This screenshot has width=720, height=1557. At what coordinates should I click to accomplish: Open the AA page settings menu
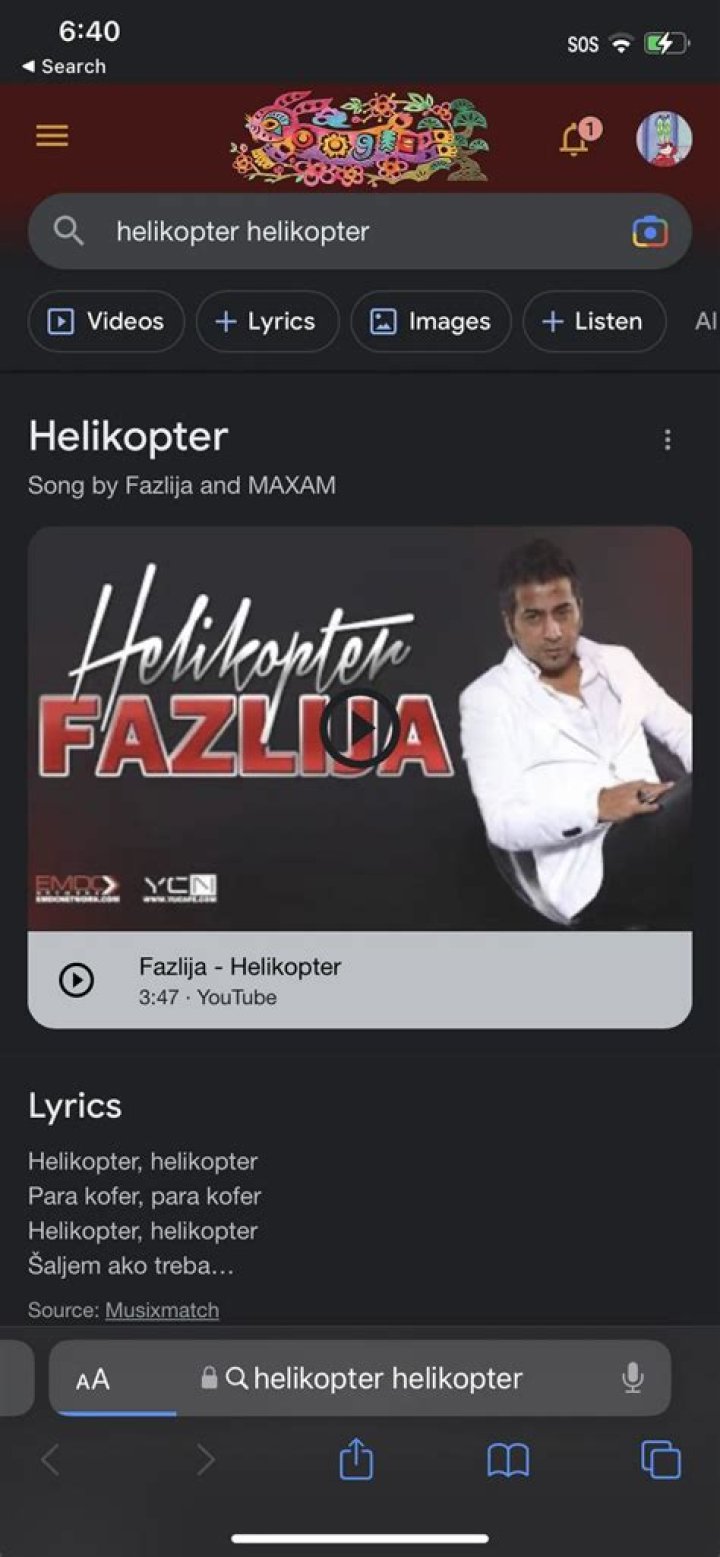tap(93, 1380)
